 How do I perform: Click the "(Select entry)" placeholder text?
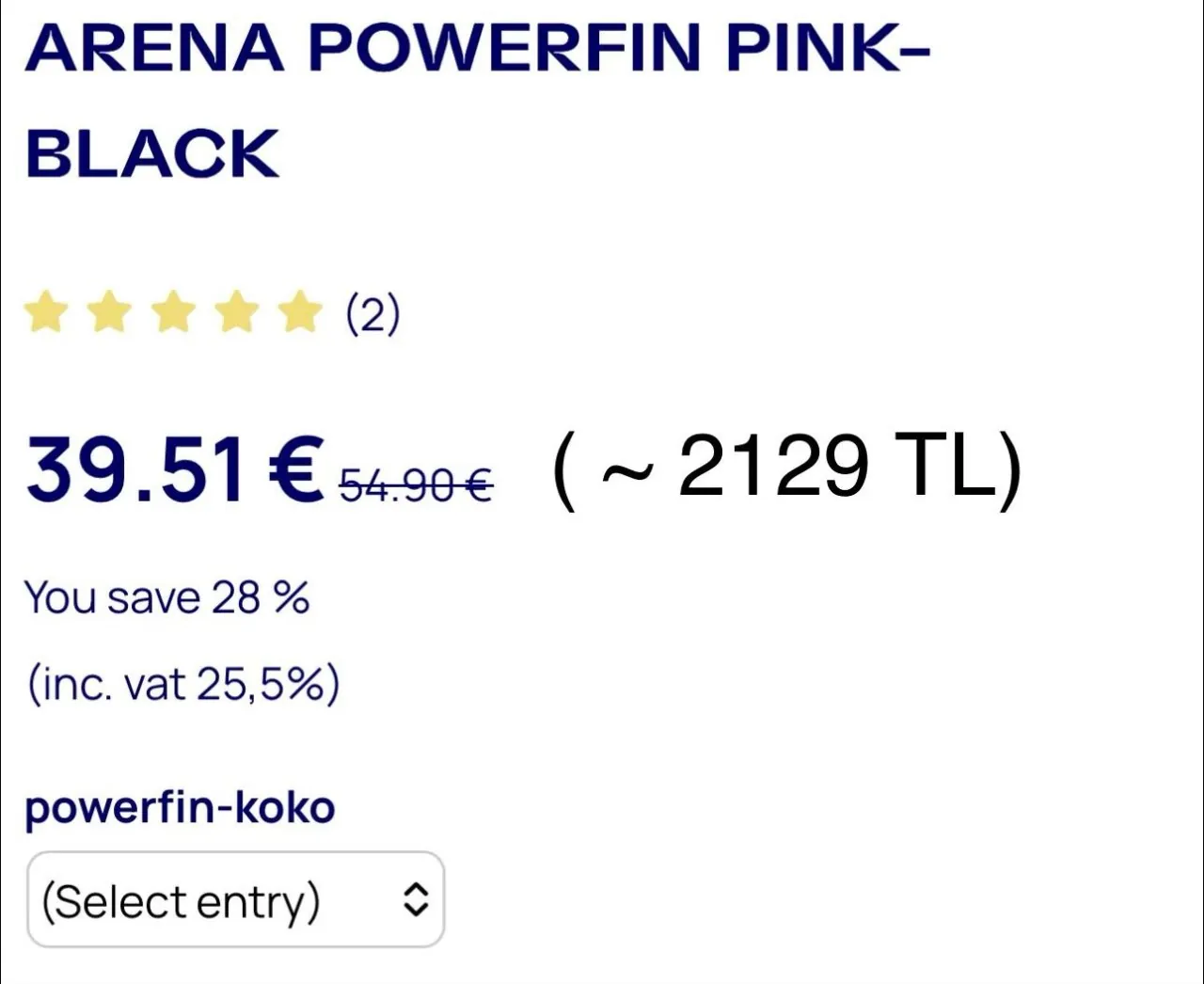point(181,902)
